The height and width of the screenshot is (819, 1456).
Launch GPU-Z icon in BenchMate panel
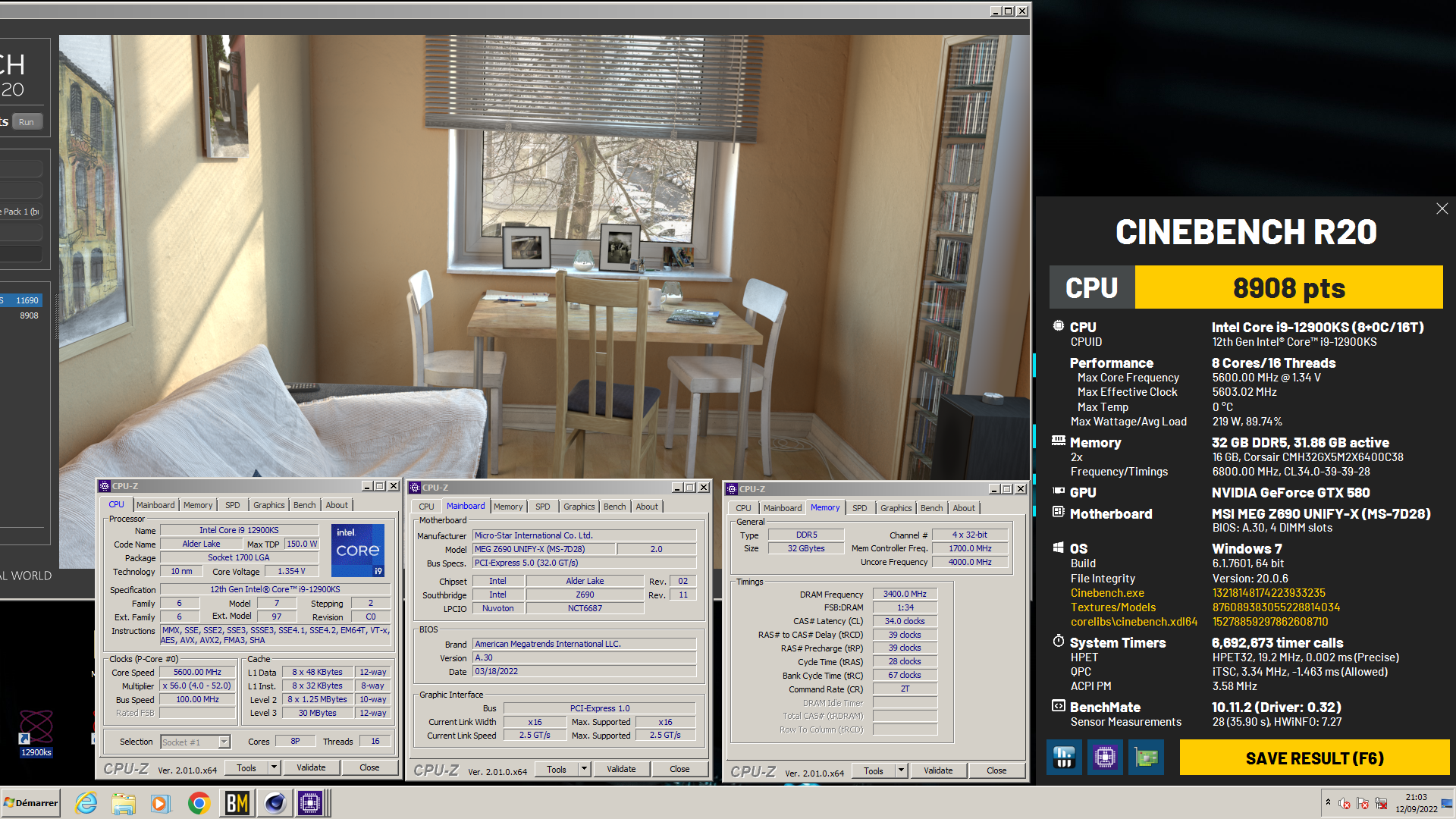[1146, 758]
